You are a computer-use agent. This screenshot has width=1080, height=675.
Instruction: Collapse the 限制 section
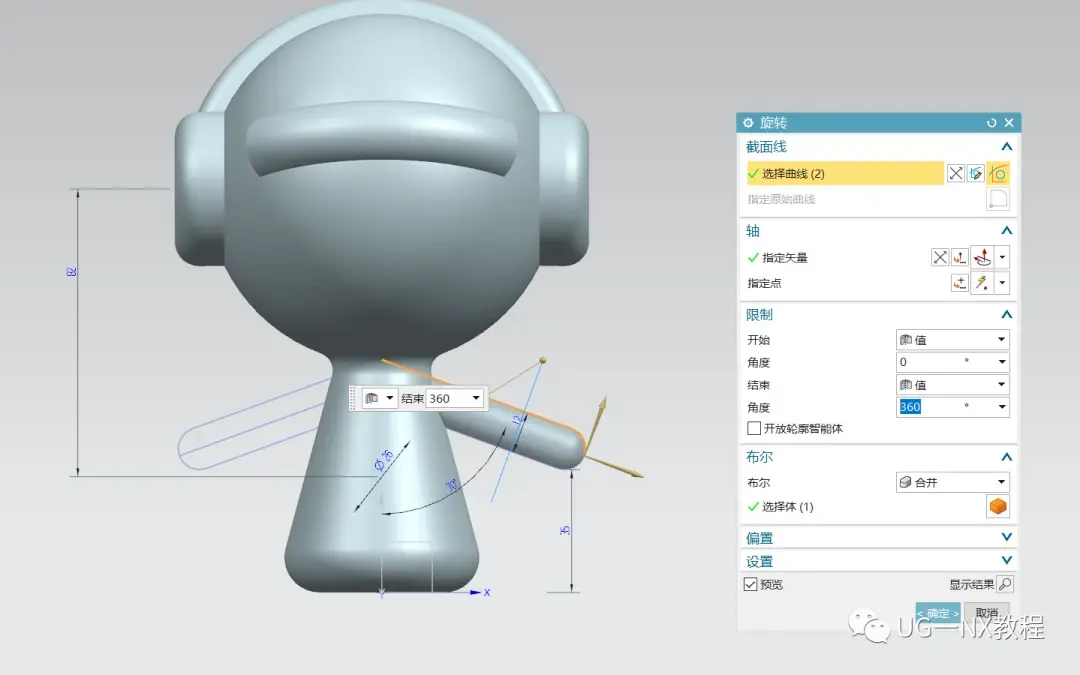point(1006,315)
